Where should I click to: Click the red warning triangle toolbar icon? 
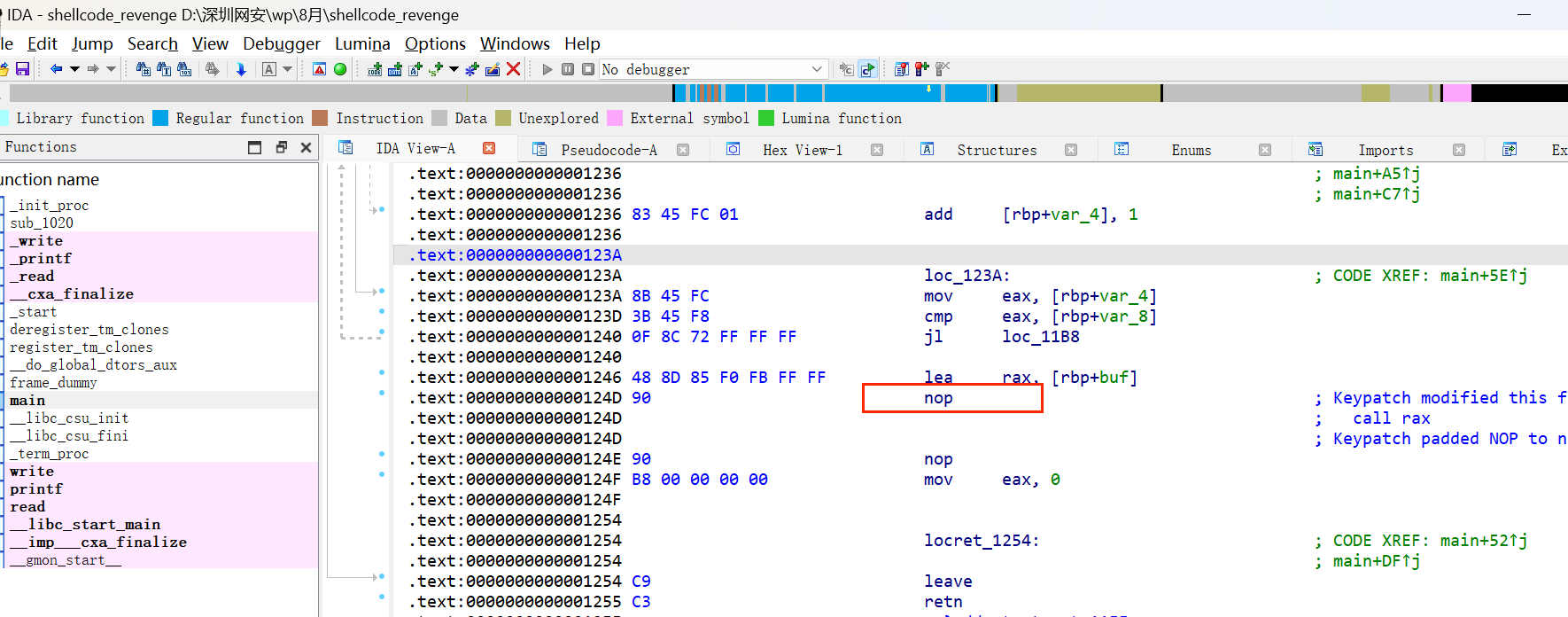320,69
